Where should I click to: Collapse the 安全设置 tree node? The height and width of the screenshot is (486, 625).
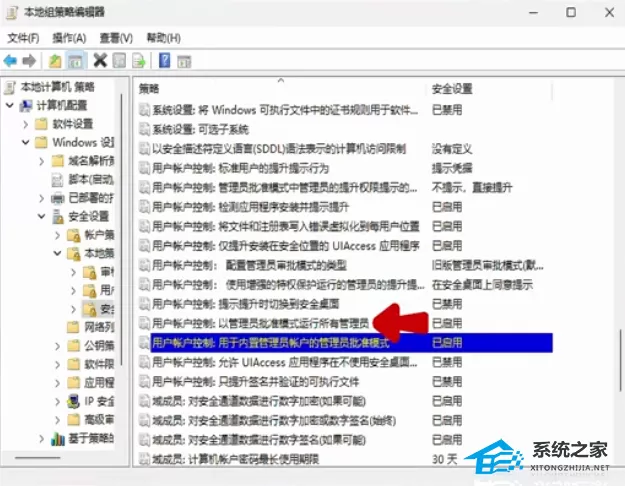click(x=41, y=216)
